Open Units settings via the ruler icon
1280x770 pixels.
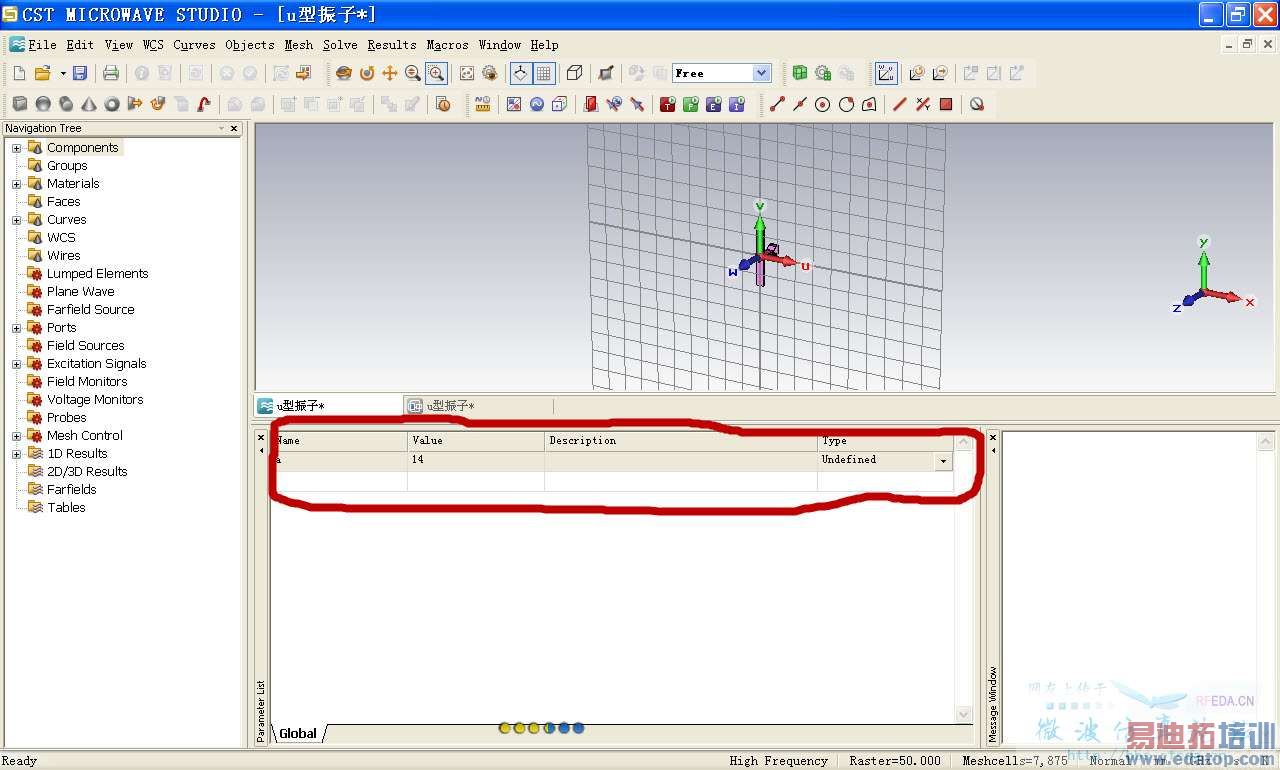click(x=482, y=104)
